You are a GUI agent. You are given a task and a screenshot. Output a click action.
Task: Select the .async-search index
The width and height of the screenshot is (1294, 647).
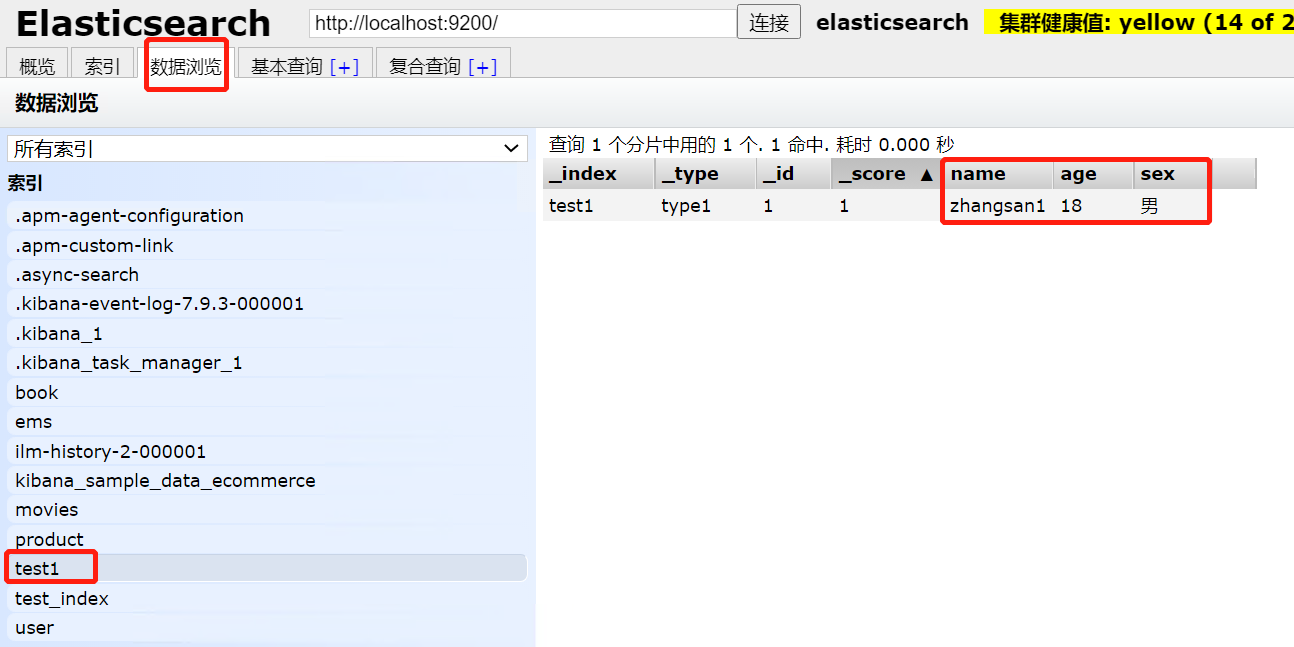tap(267, 275)
